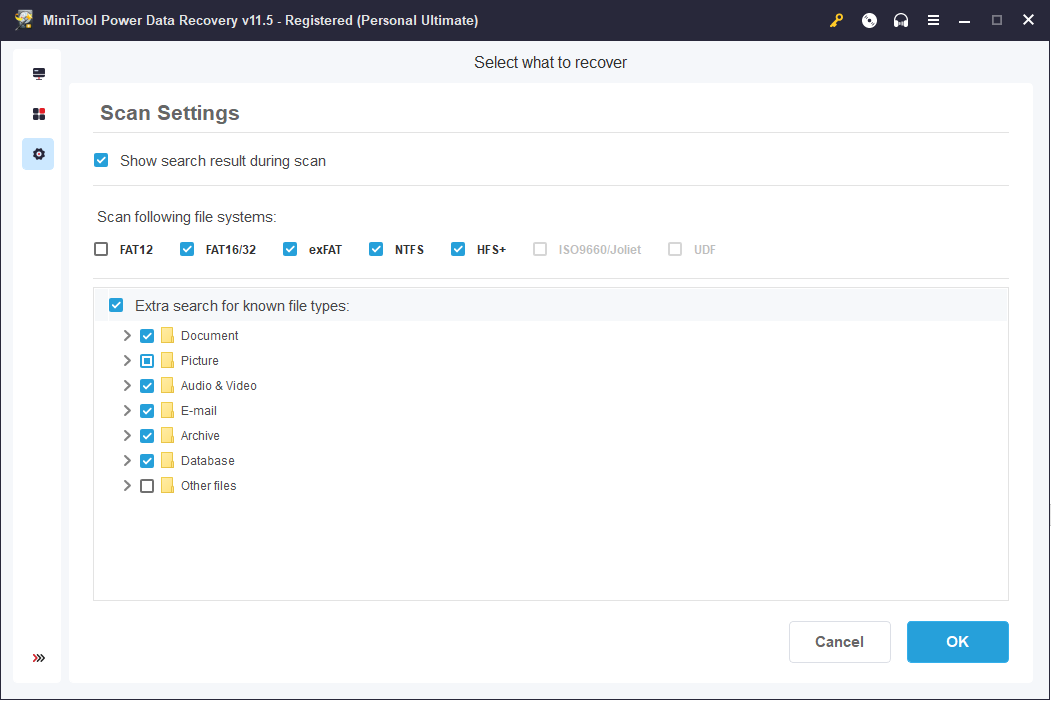Uncheck the NTFS checkbox
Viewport: 1051px width, 701px height.
coord(376,249)
